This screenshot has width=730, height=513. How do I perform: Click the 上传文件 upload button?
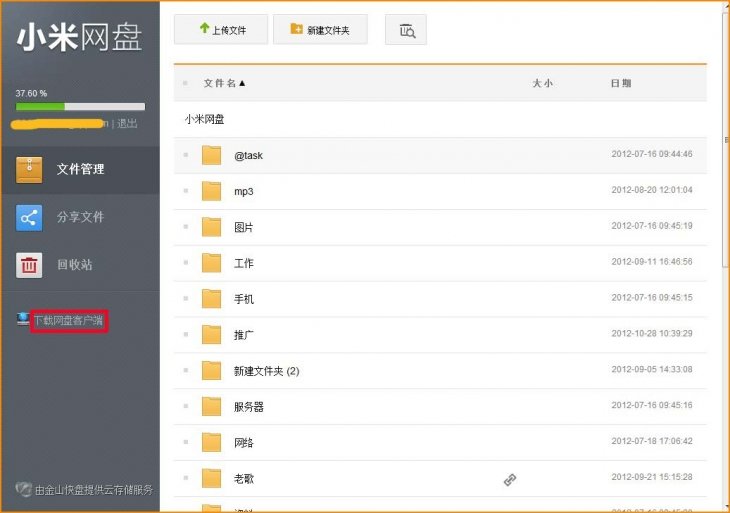221,30
